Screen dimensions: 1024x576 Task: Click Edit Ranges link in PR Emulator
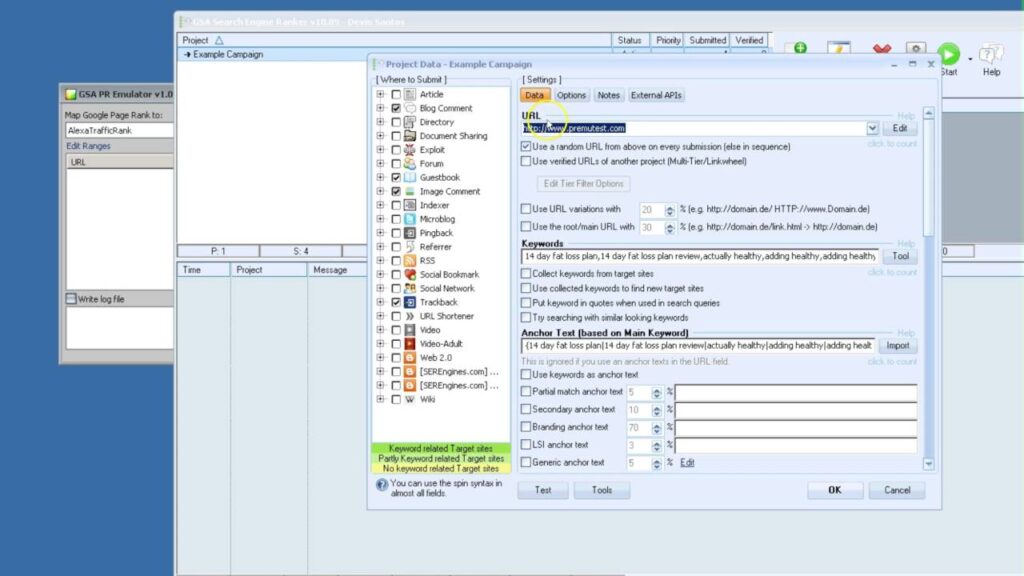click(x=88, y=146)
